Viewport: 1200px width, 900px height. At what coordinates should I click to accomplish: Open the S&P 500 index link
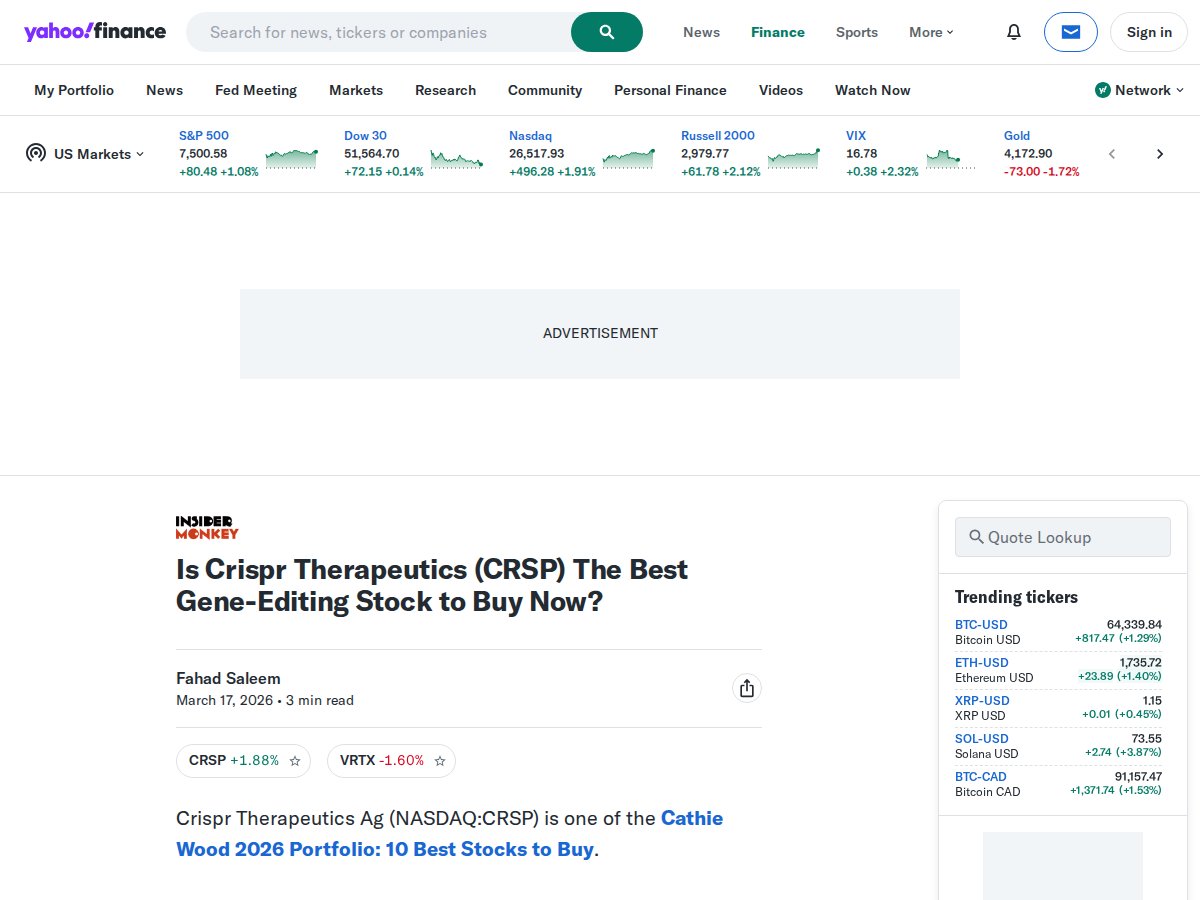[x=204, y=135]
